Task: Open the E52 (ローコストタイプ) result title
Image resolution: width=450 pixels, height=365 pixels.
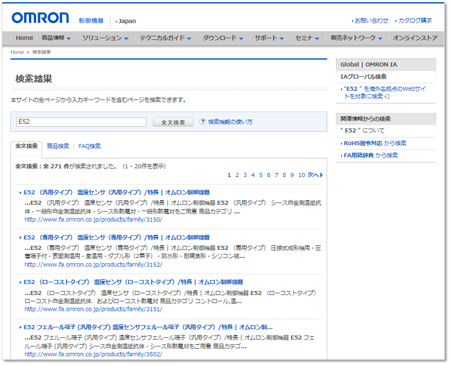Action: pos(133,282)
